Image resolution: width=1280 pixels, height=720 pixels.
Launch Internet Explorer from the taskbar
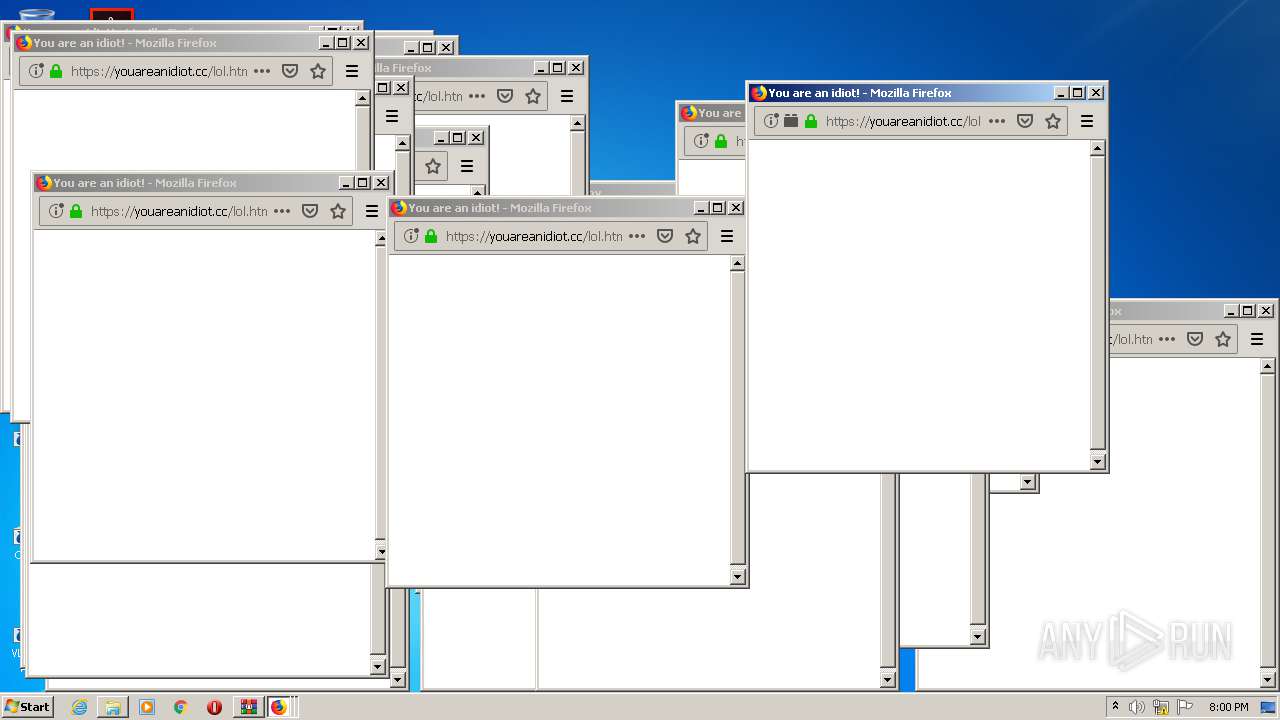coord(79,707)
